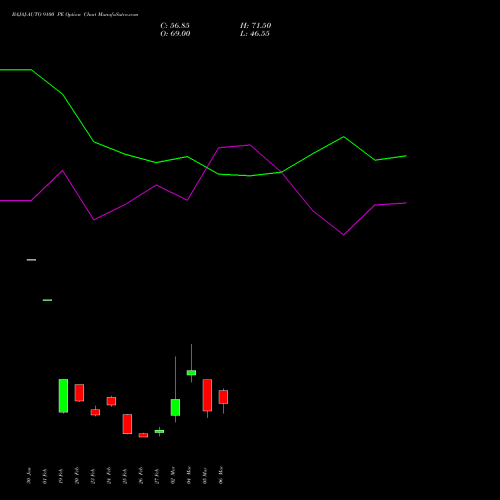Click the 20 Feb date axis label
This screenshot has width=500, height=500.
[77, 476]
